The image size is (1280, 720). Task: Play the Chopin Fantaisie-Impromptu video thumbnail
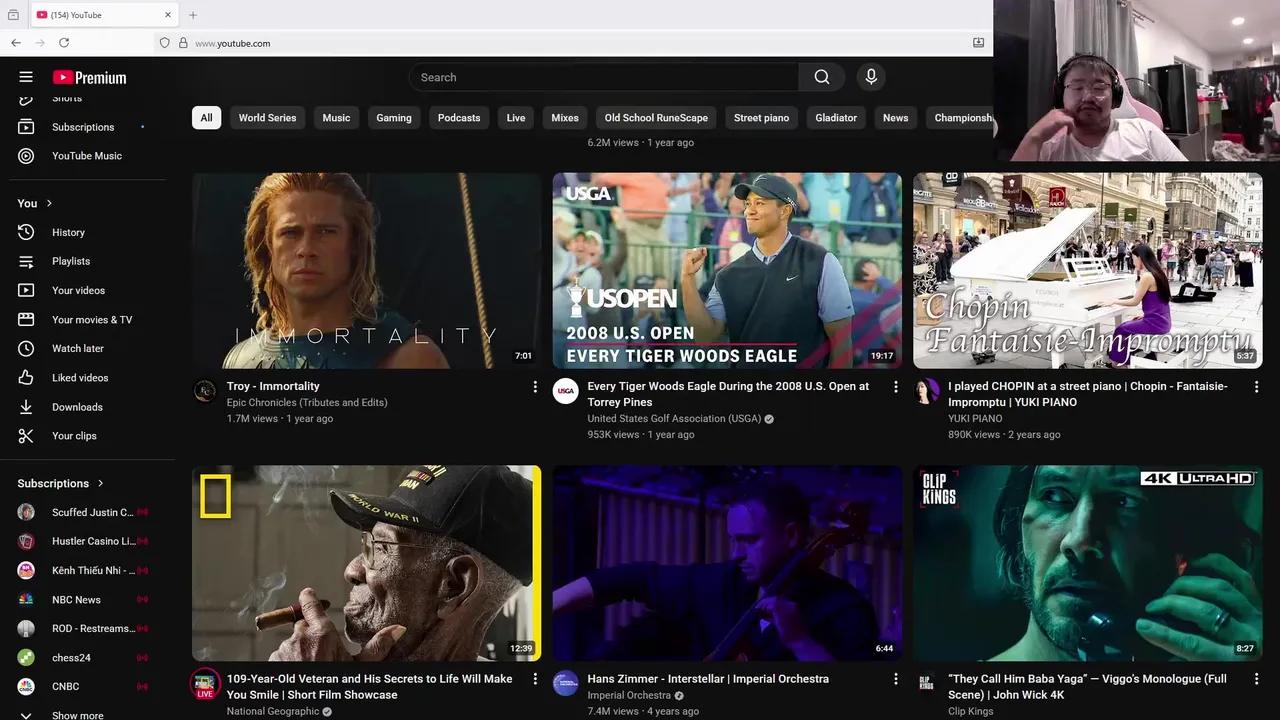[x=1087, y=270]
